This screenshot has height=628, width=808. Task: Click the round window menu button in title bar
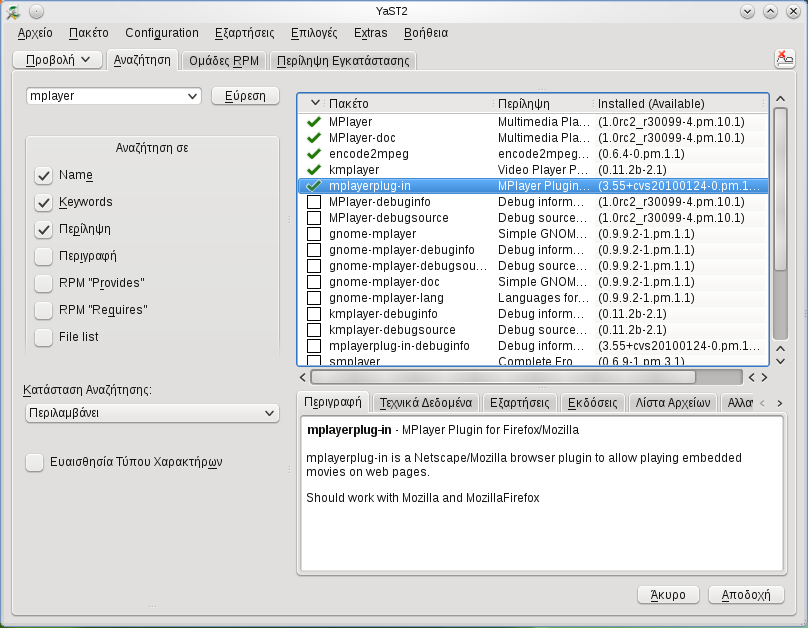point(36,11)
